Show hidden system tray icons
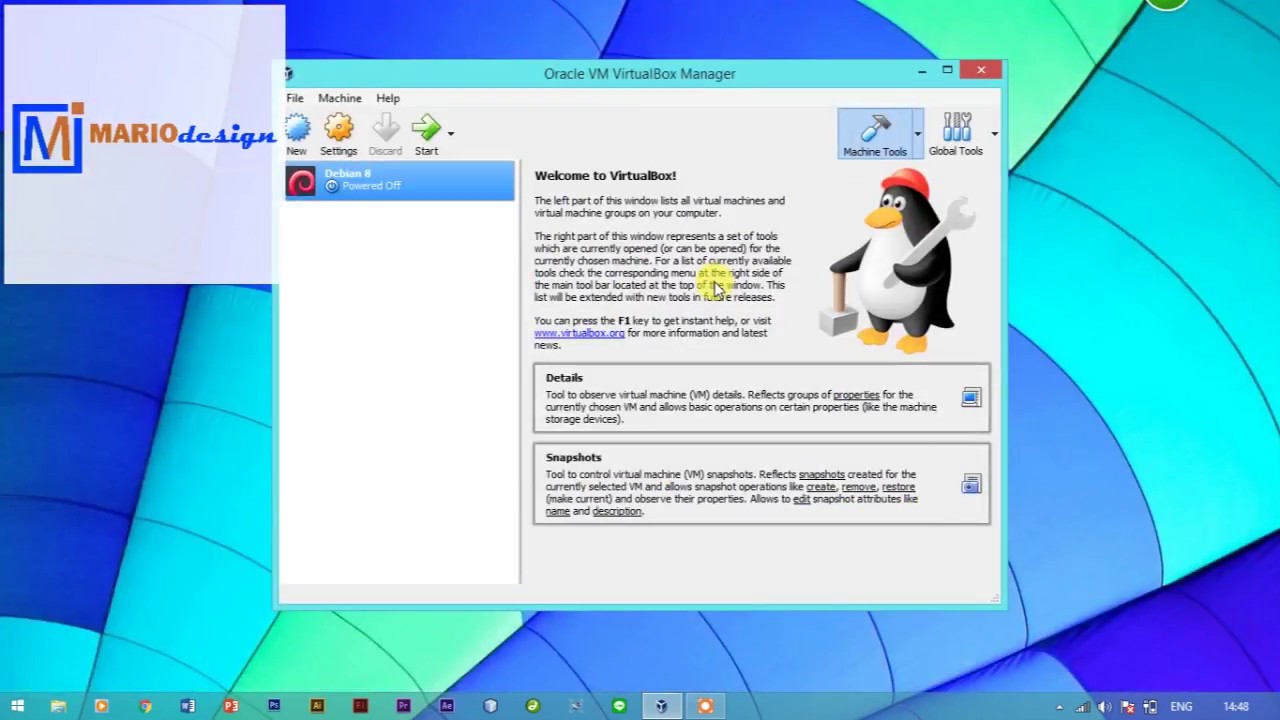1280x720 pixels. pyautogui.click(x=1060, y=707)
